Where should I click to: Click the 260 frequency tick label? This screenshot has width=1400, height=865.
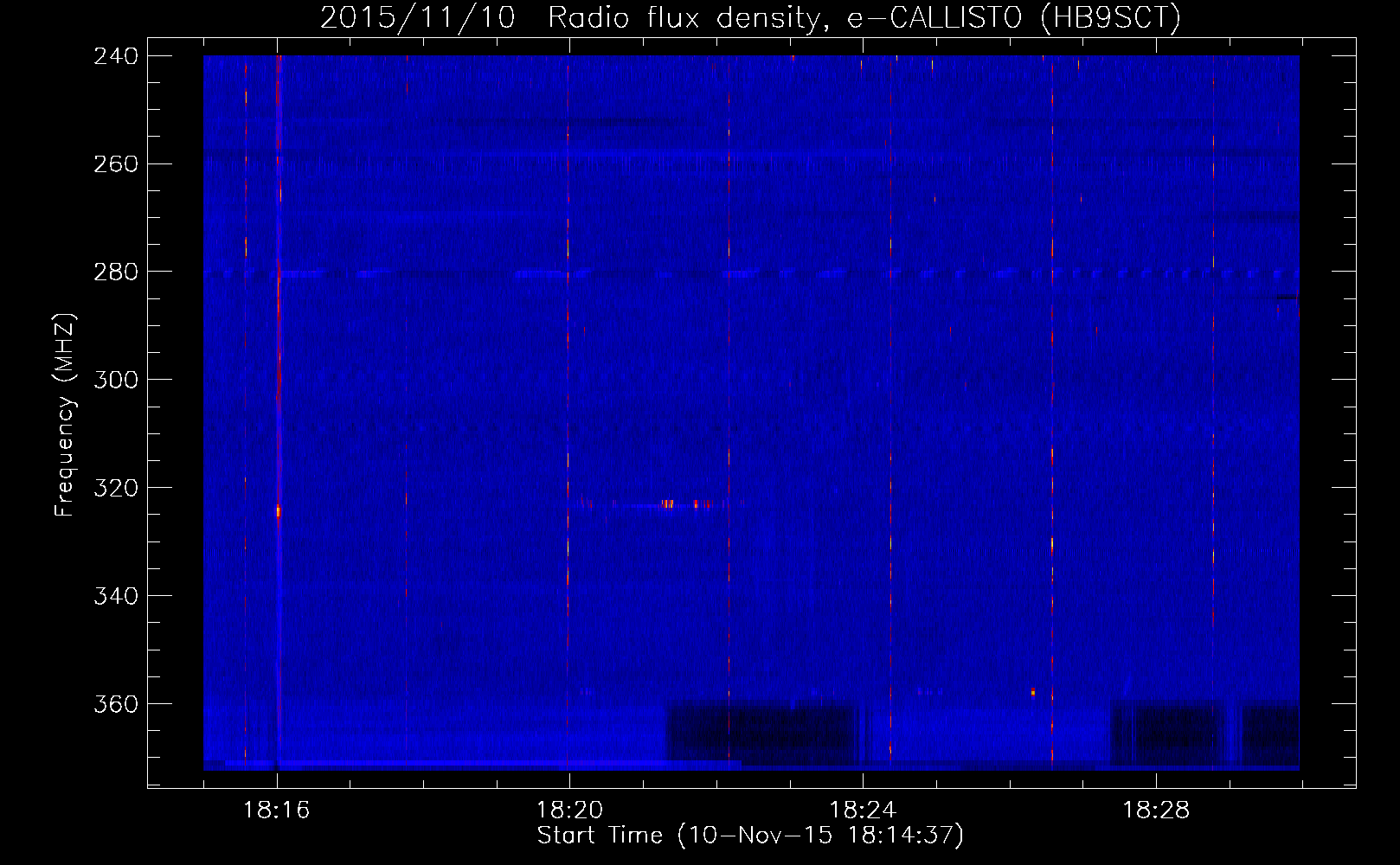tap(116, 164)
